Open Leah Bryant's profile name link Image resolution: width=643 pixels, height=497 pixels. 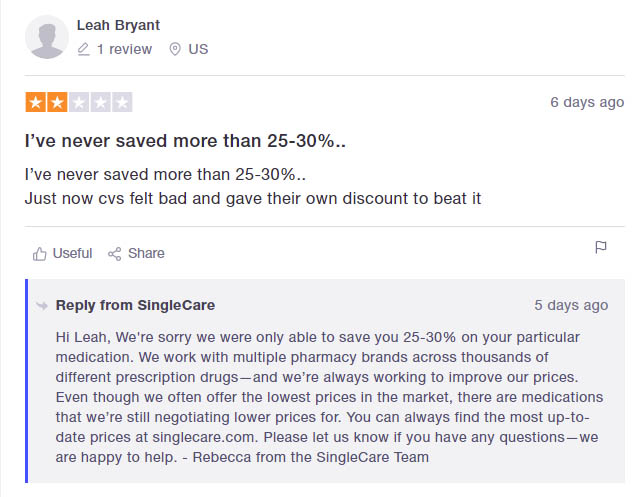[118, 25]
